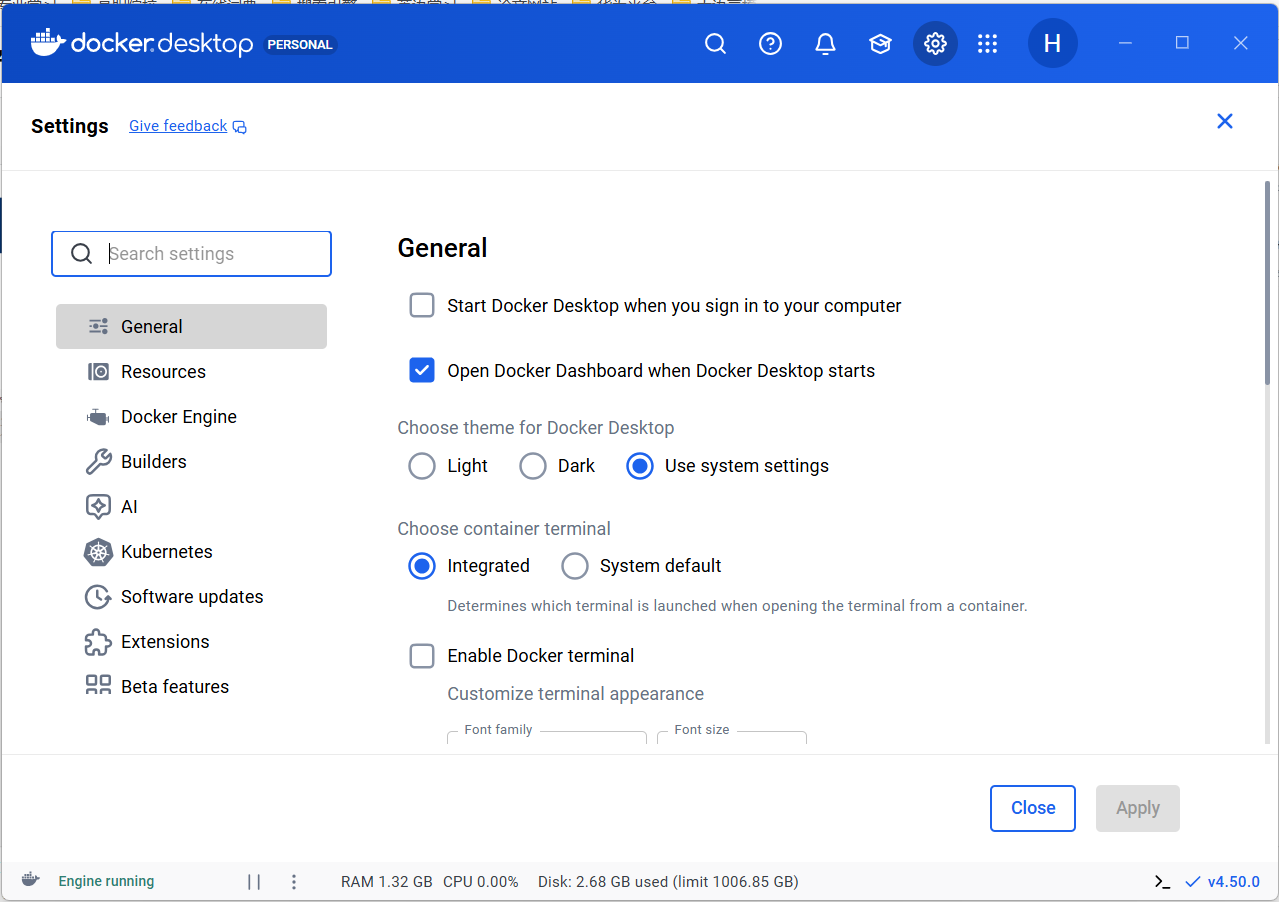Viewport: 1279px width, 902px height.
Task: Enable Start Docker Desktop at sign-in checkbox
Action: coord(422,305)
